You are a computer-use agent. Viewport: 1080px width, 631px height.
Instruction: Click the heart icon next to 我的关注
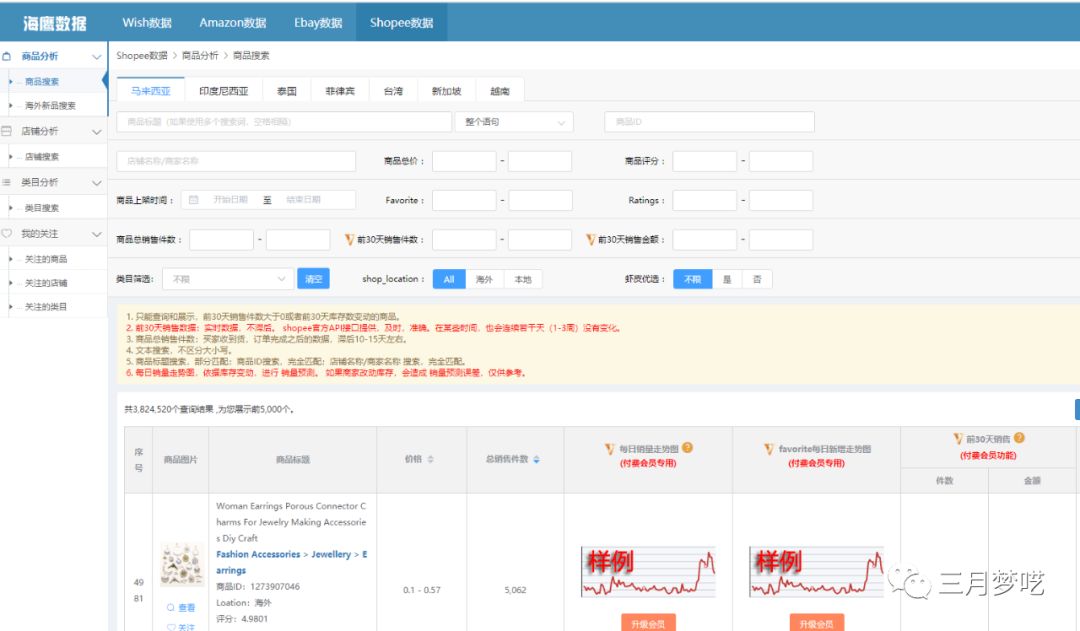(7, 233)
